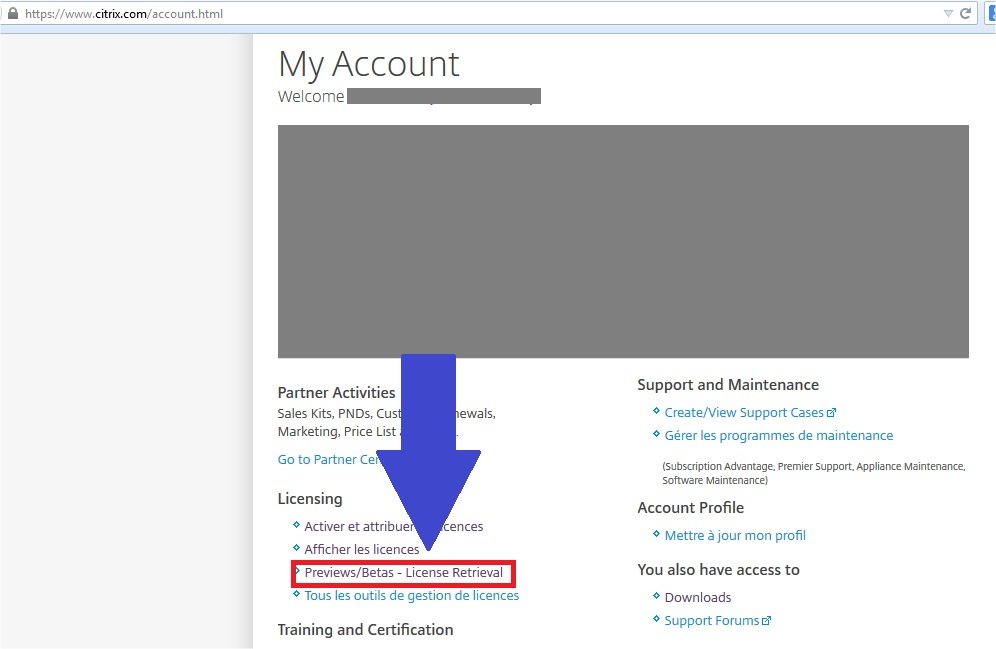996x649 pixels.
Task: Click the diamond bullet before Afficher les licences
Action: pyautogui.click(x=296, y=548)
